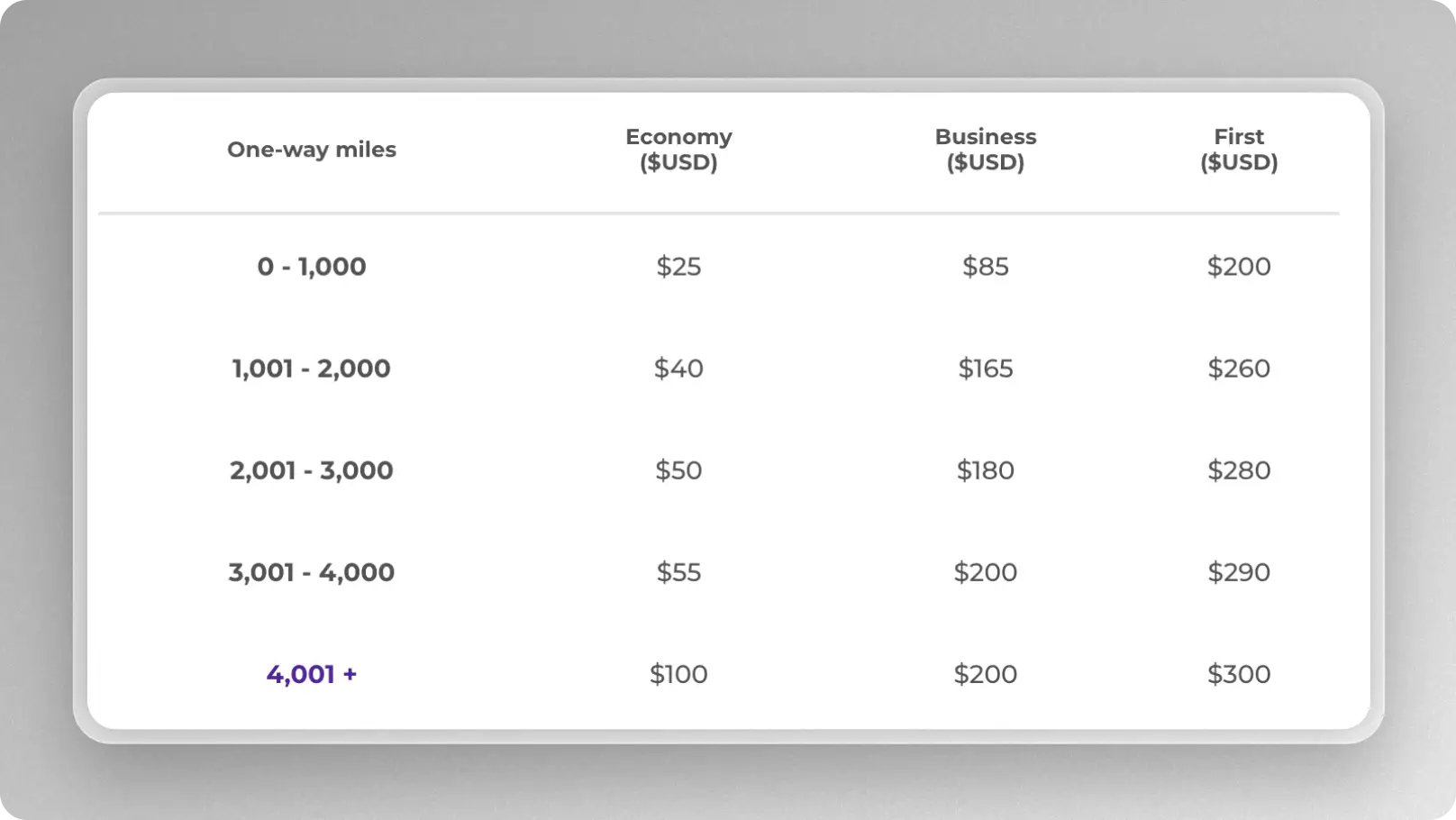Click the 0 - 1,000 miles row label

(x=312, y=267)
